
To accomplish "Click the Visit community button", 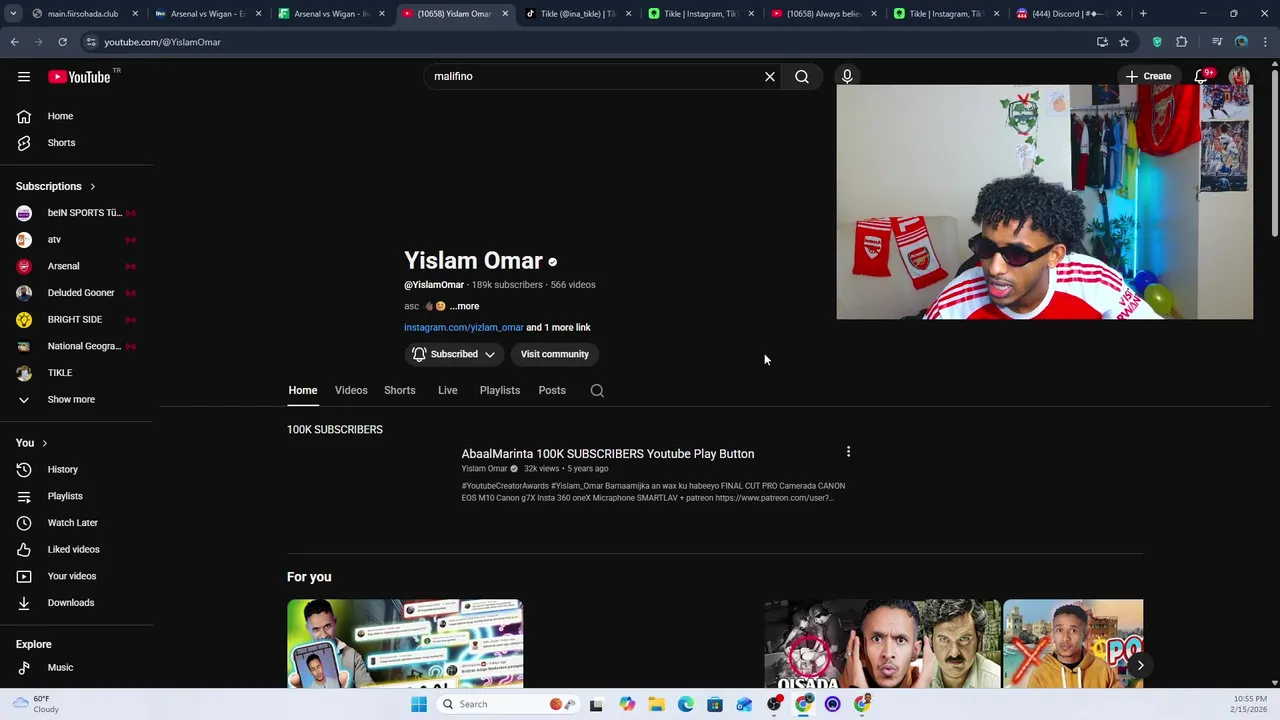I will point(554,354).
